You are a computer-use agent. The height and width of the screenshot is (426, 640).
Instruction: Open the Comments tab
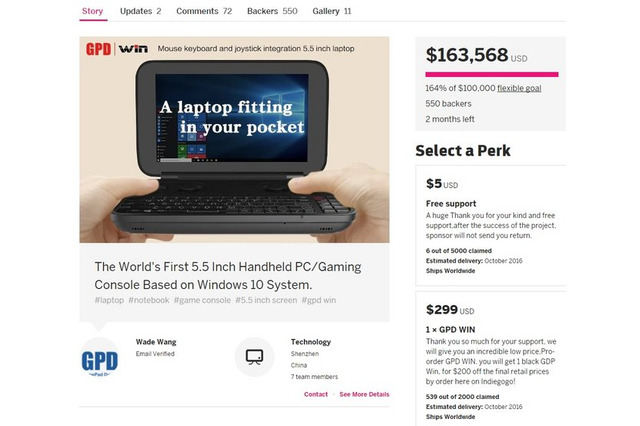[x=204, y=11]
